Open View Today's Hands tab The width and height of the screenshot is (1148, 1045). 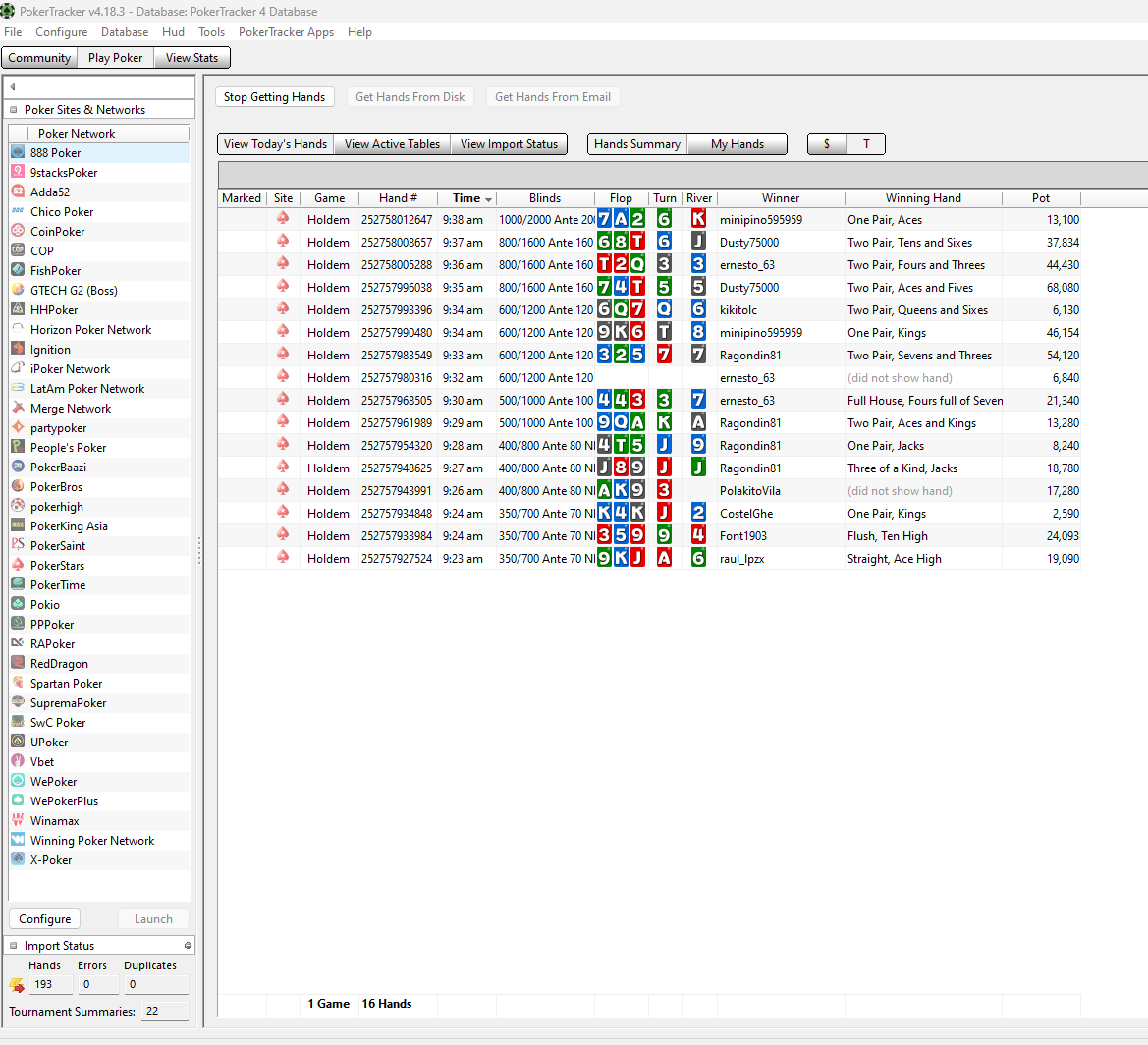point(275,144)
